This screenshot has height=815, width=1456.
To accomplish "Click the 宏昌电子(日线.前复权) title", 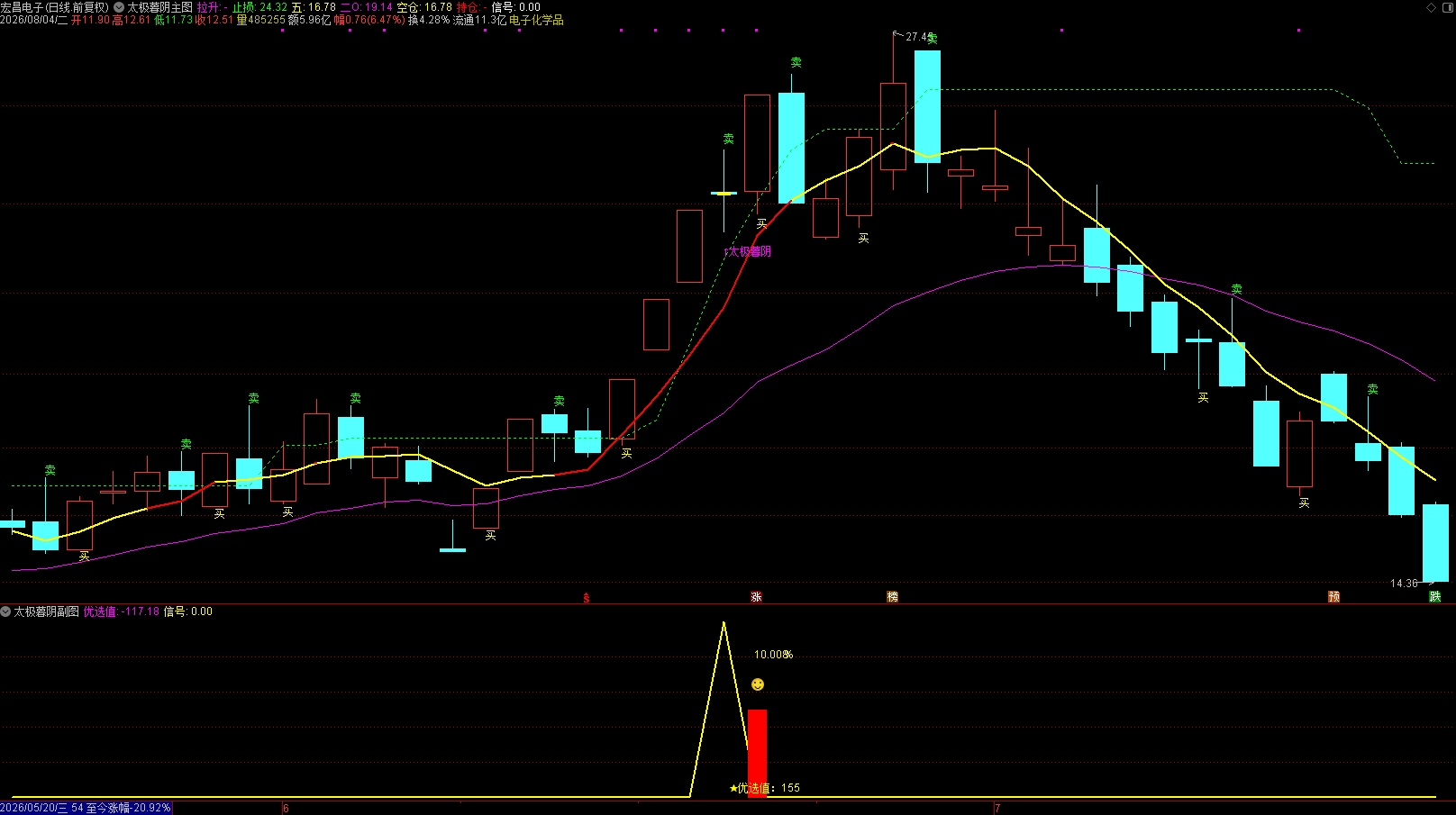I will coord(54,7).
